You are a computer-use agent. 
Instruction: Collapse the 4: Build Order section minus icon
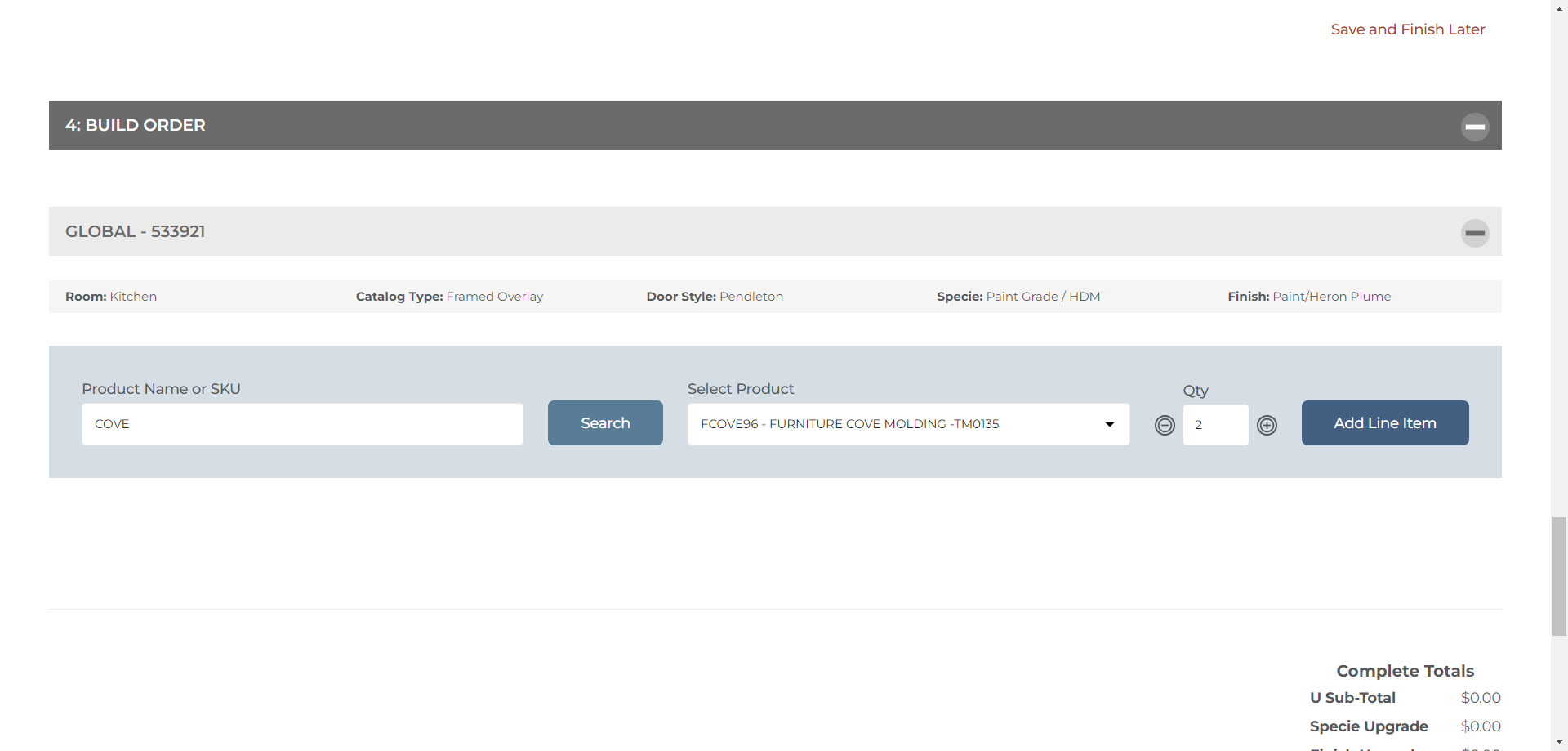[1474, 127]
